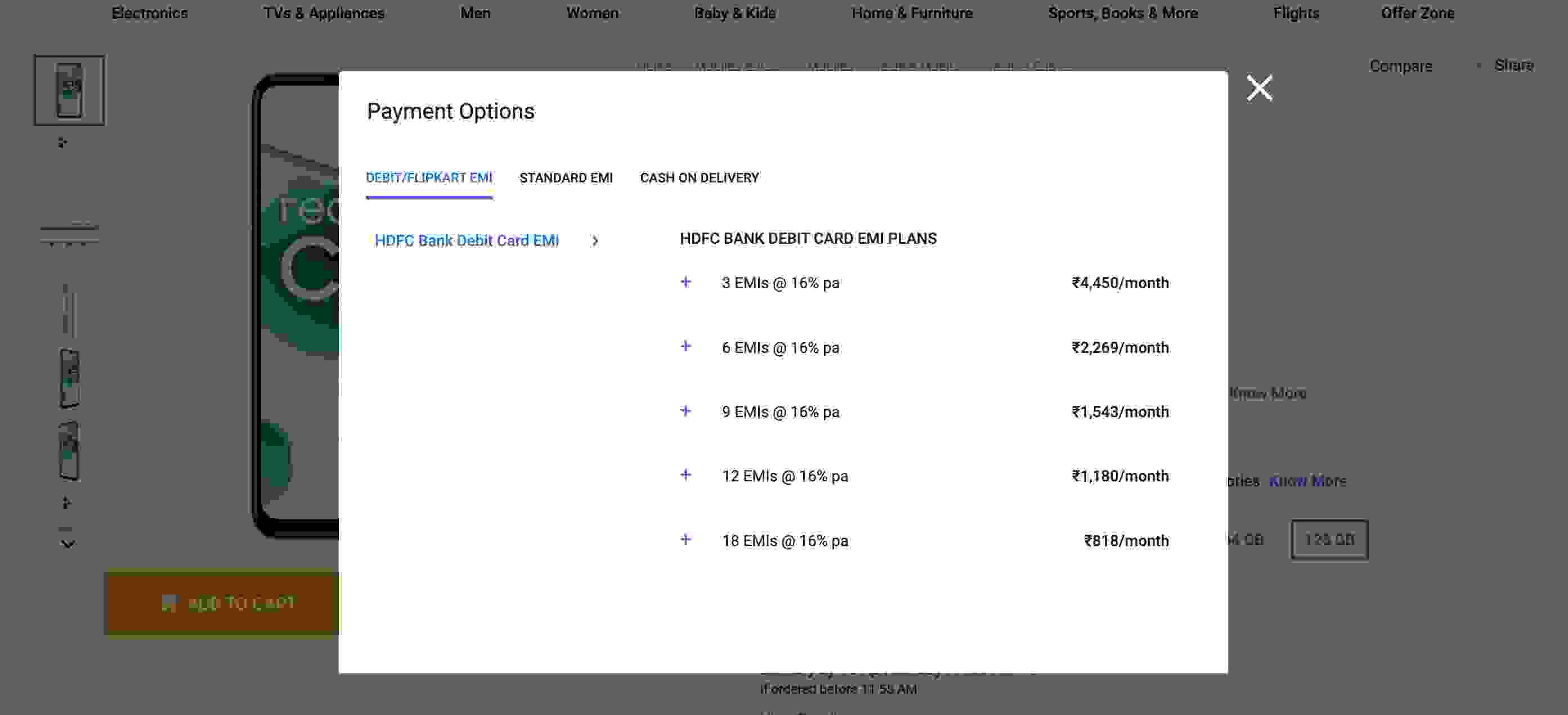Open the Women category menu

pos(593,13)
